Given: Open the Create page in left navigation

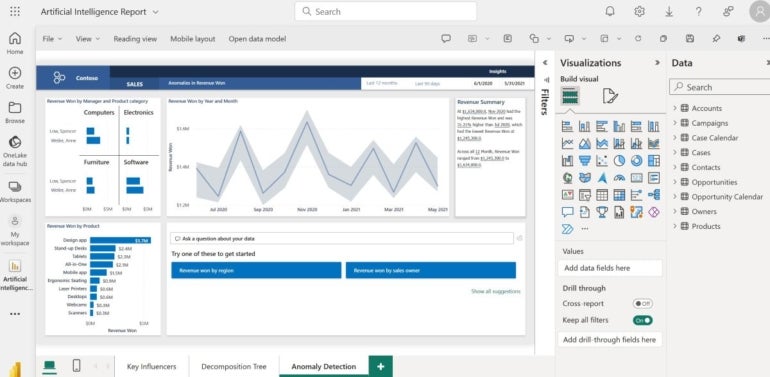Looking at the screenshot, I should pyautogui.click(x=15, y=78).
